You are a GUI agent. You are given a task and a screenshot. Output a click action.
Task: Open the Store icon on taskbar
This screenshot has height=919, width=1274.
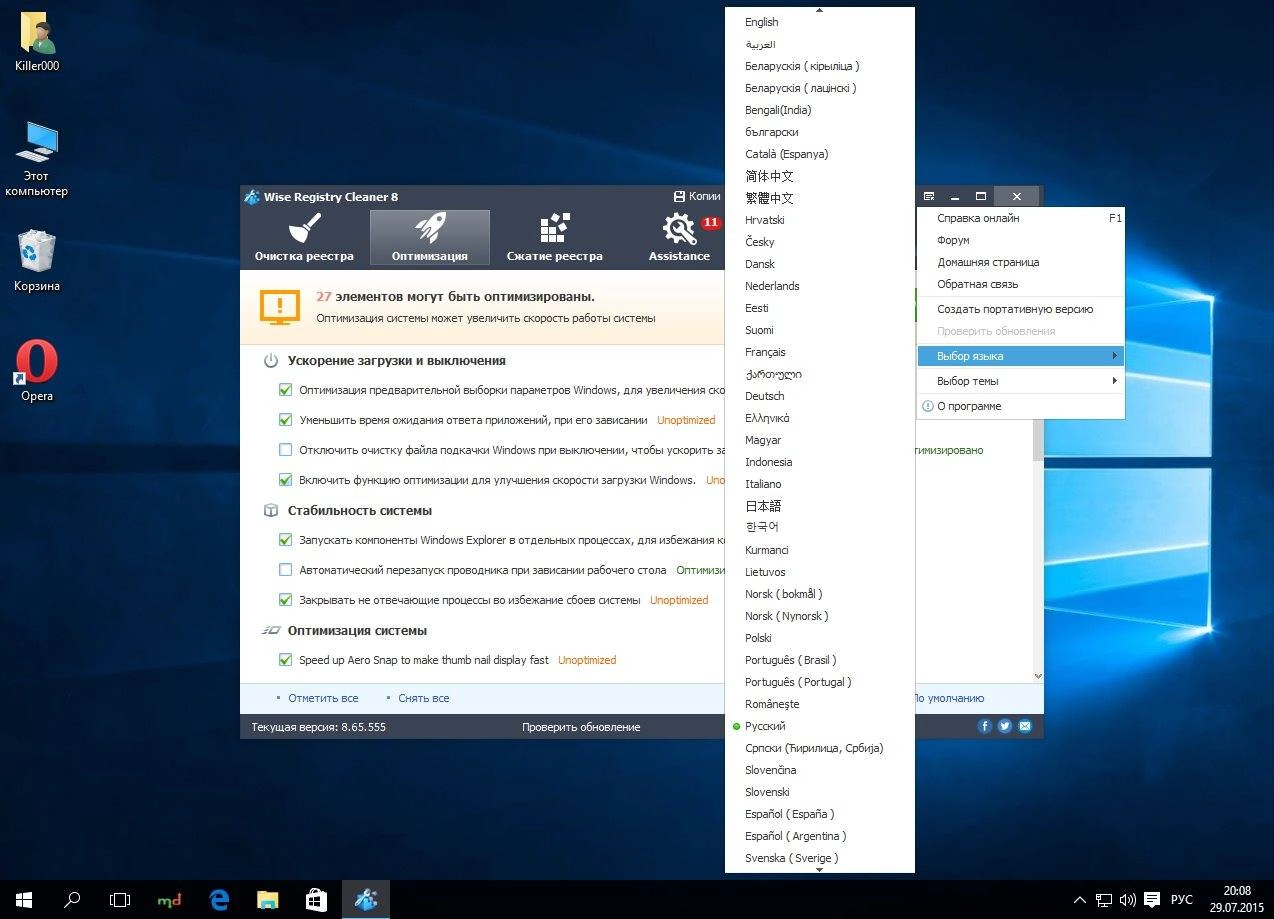pos(316,900)
